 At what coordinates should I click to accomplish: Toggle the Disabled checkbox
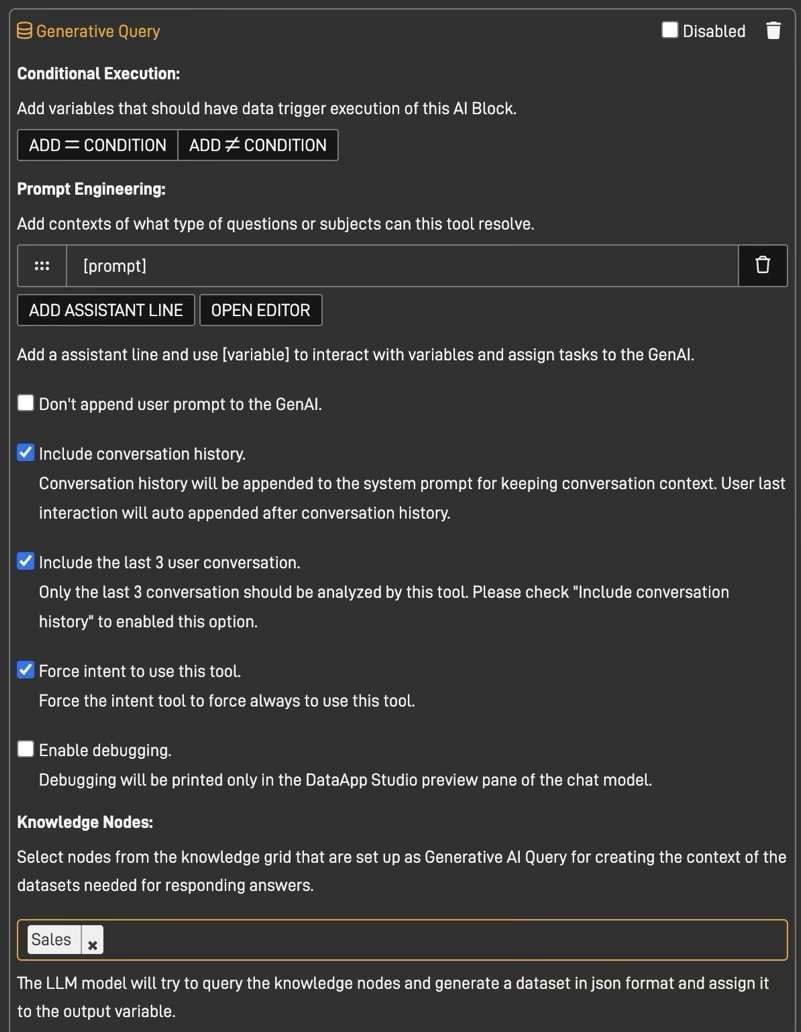(x=669, y=30)
